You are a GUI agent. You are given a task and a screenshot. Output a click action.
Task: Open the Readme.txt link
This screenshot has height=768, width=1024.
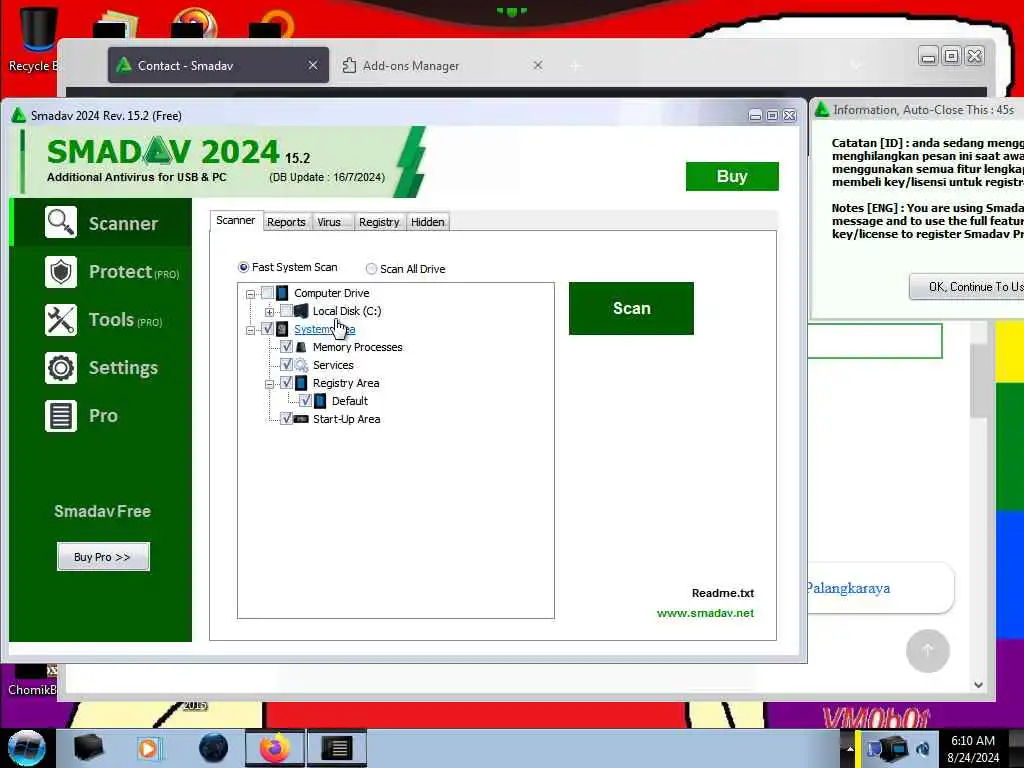click(x=723, y=593)
